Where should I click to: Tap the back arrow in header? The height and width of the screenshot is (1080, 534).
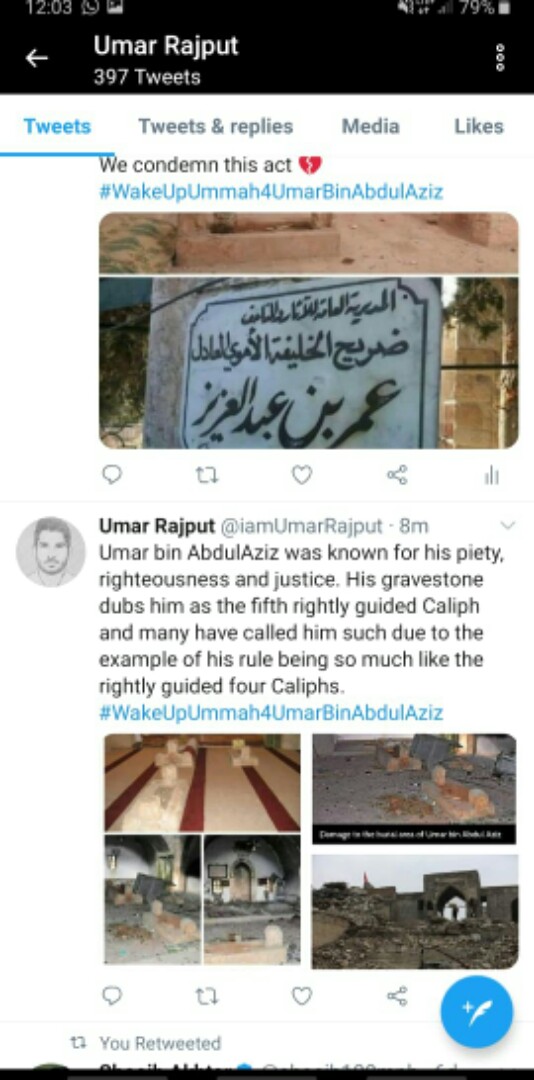[37, 59]
